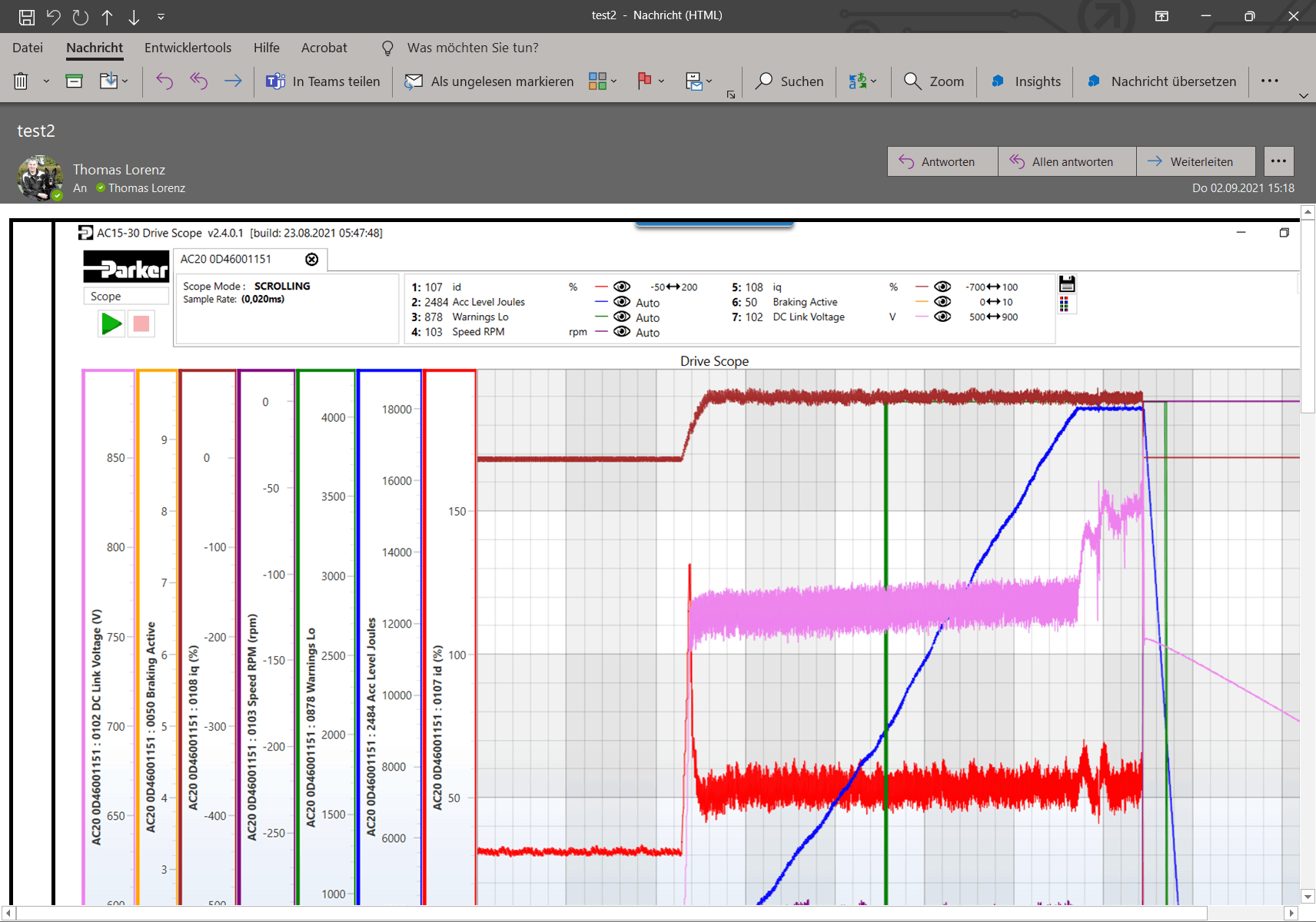Screen dimensions: 1316x922
Task: Click the green play button in Scope
Action: click(x=111, y=323)
